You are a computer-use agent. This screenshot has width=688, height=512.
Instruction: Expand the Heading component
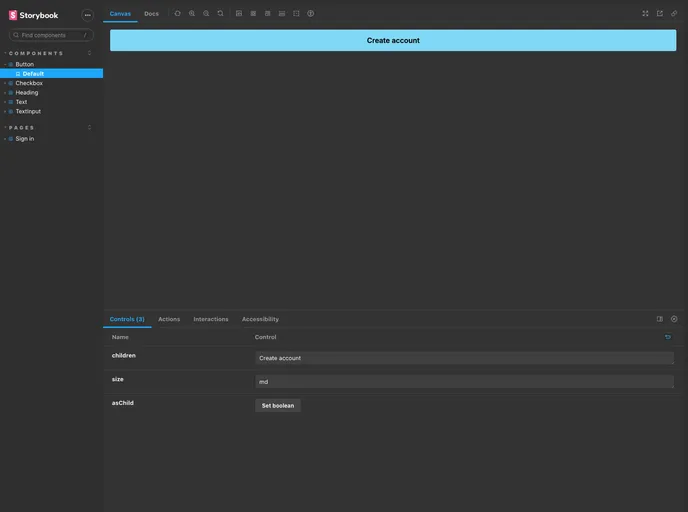pyautogui.click(x=27, y=93)
